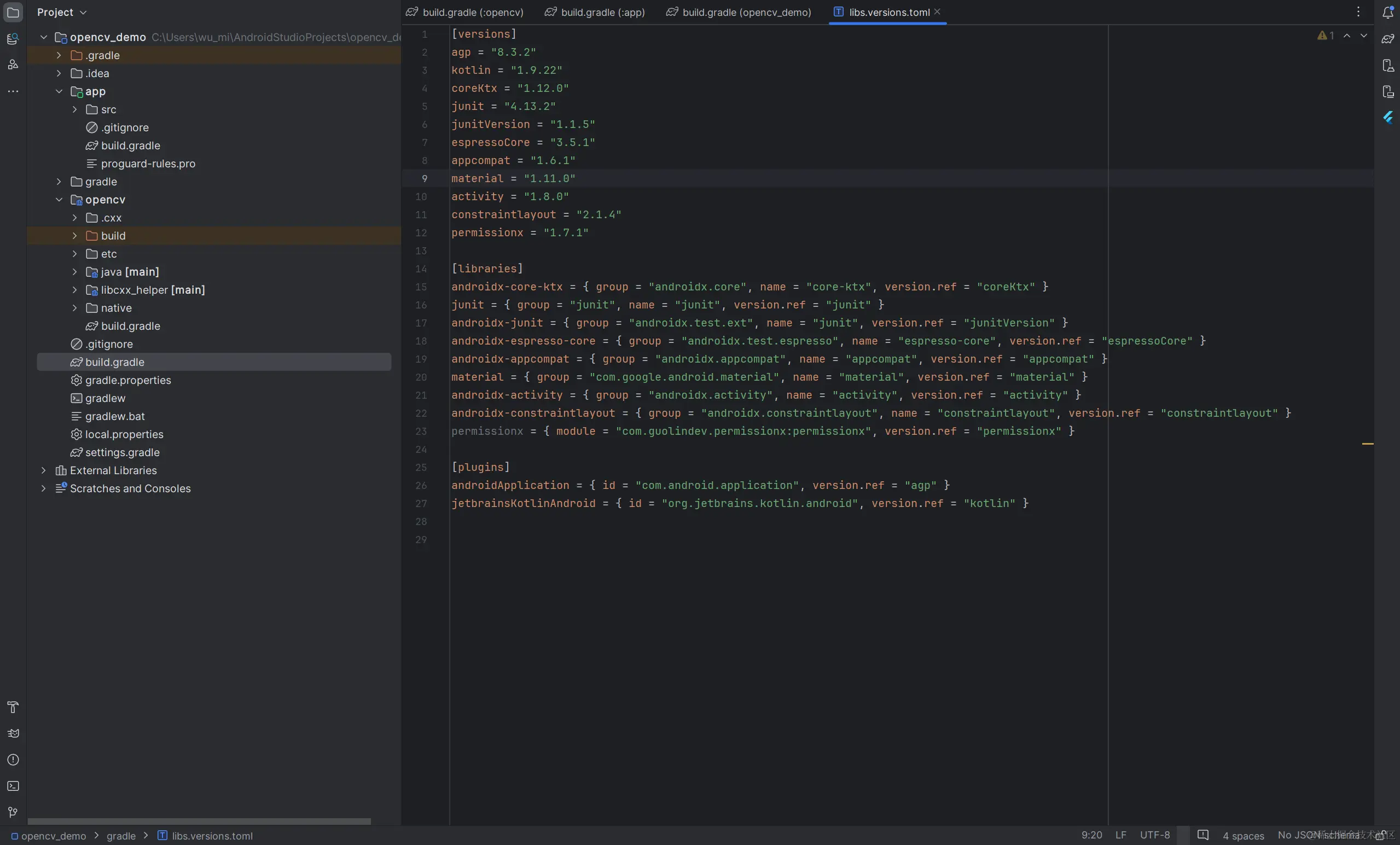
Task: Expand the build folder under opencv
Action: click(74, 236)
